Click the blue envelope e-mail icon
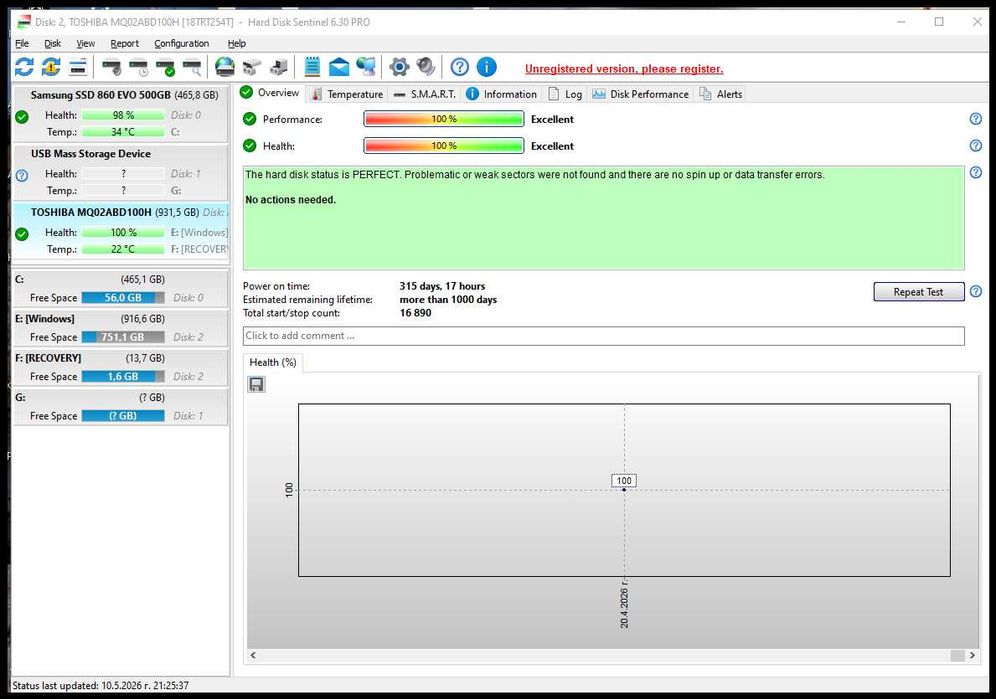This screenshot has width=996, height=699. (339, 67)
